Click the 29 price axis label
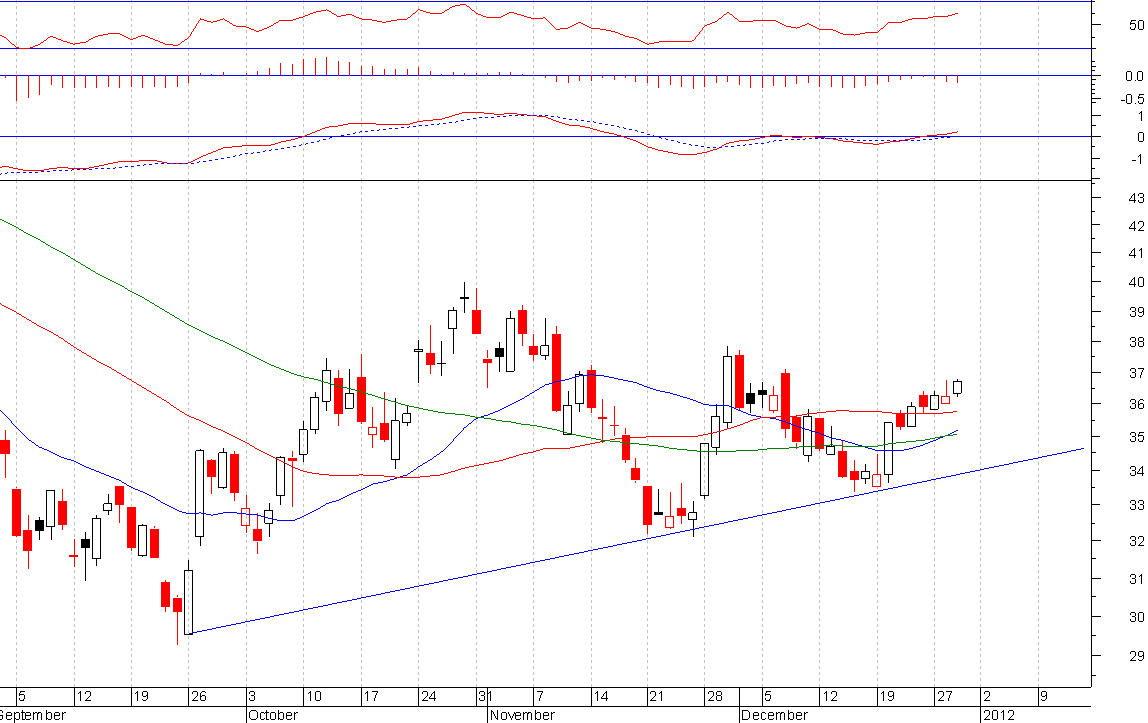The height and width of the screenshot is (723, 1148). coord(1136,656)
